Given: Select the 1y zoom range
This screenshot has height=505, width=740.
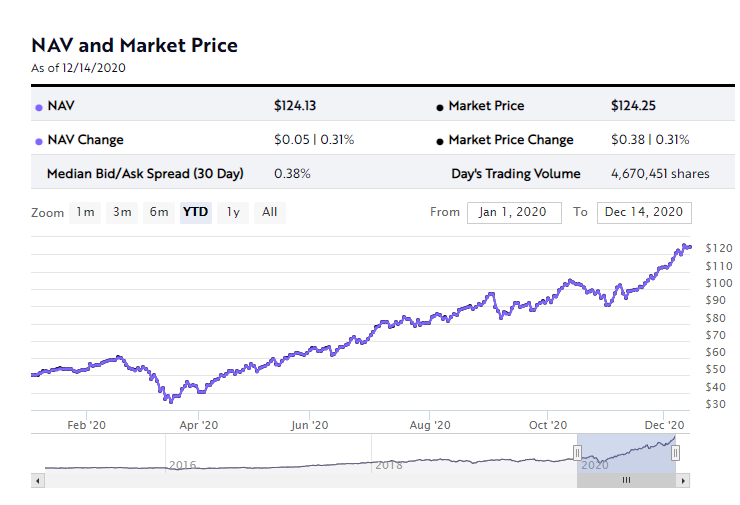Looking at the screenshot, I should [x=233, y=212].
